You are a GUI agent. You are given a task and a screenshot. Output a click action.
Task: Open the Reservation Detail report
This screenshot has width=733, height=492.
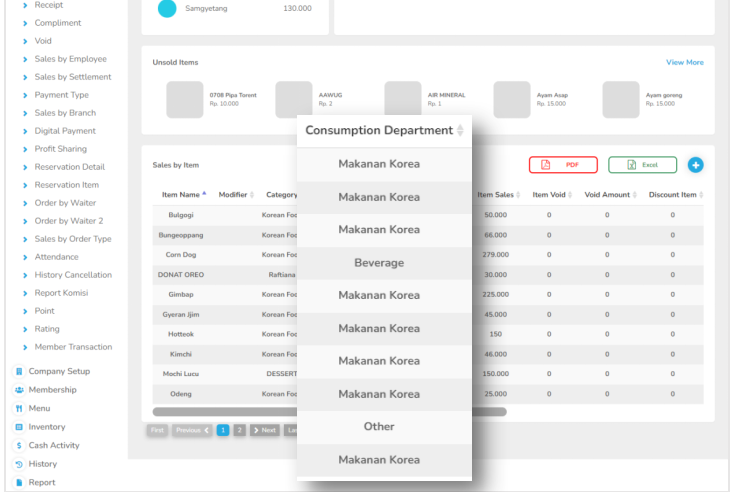click(69, 167)
